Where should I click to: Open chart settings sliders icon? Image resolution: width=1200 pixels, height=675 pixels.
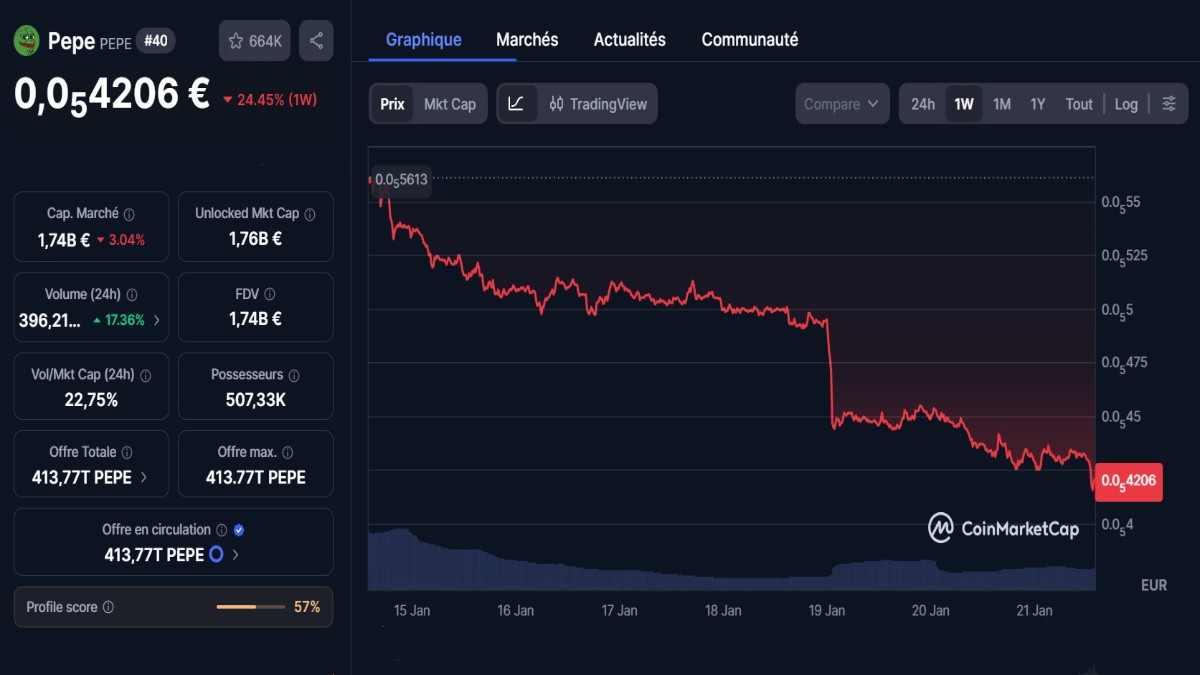click(x=1169, y=104)
